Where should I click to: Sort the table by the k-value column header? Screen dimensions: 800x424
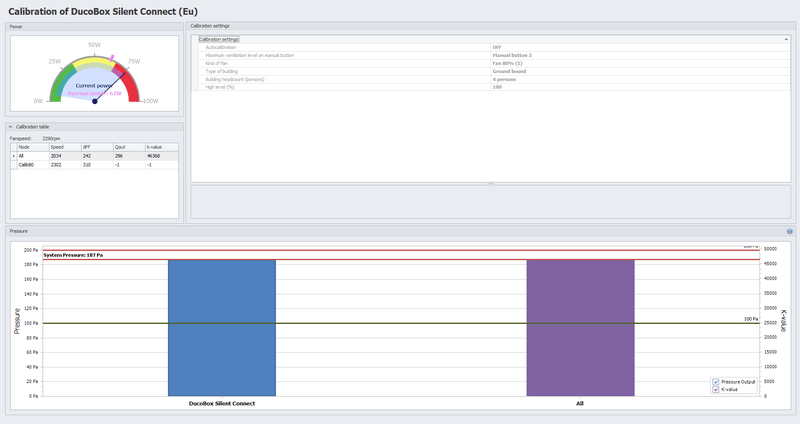tap(161, 147)
